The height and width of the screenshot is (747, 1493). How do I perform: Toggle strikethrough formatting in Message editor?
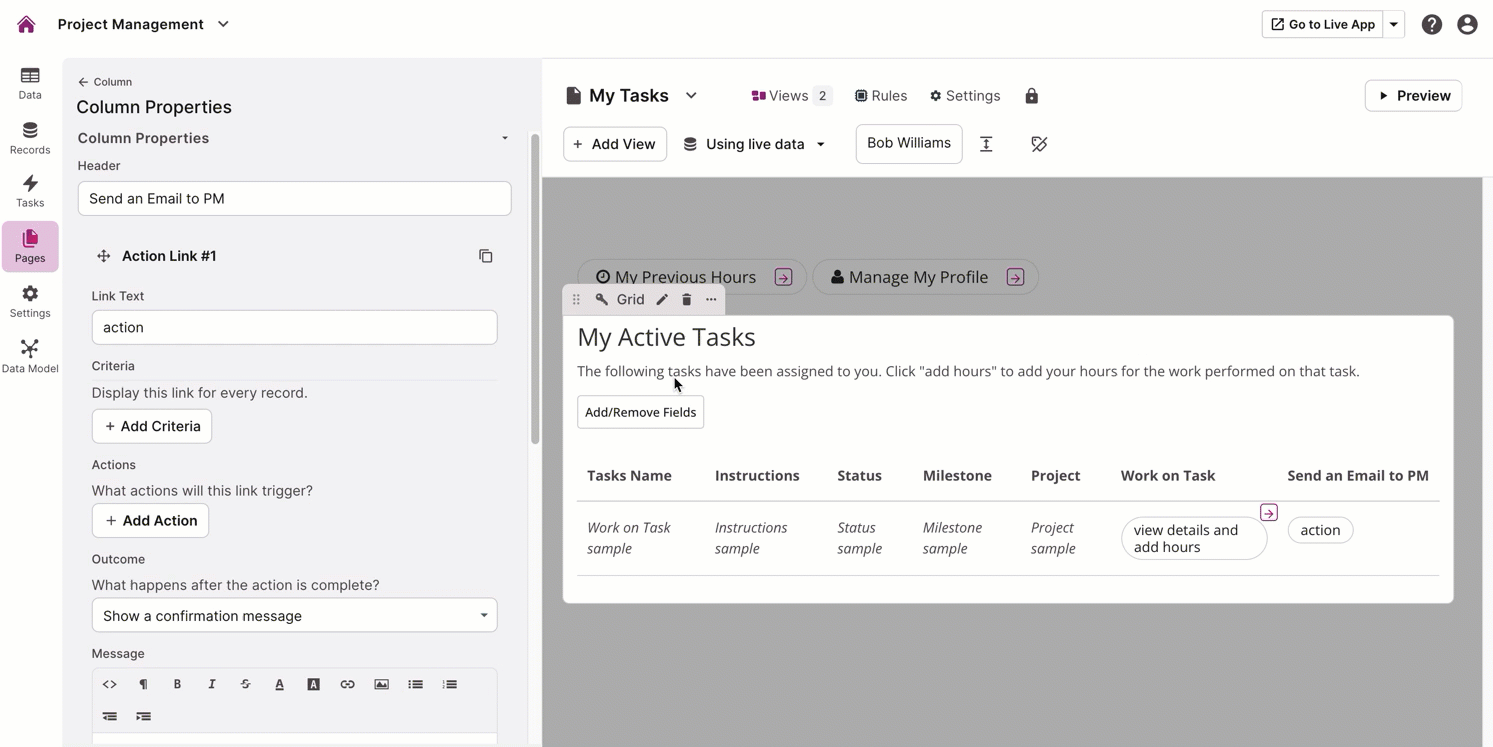[x=245, y=685]
